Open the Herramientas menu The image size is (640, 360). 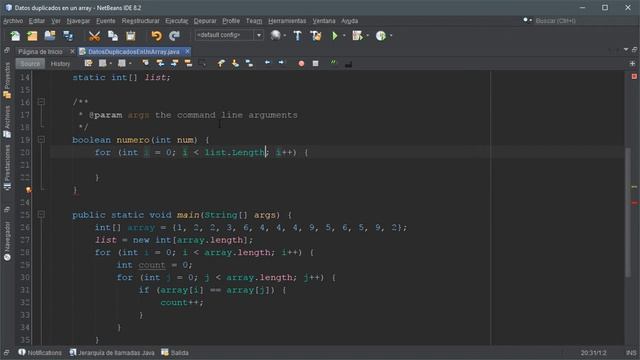point(287,21)
